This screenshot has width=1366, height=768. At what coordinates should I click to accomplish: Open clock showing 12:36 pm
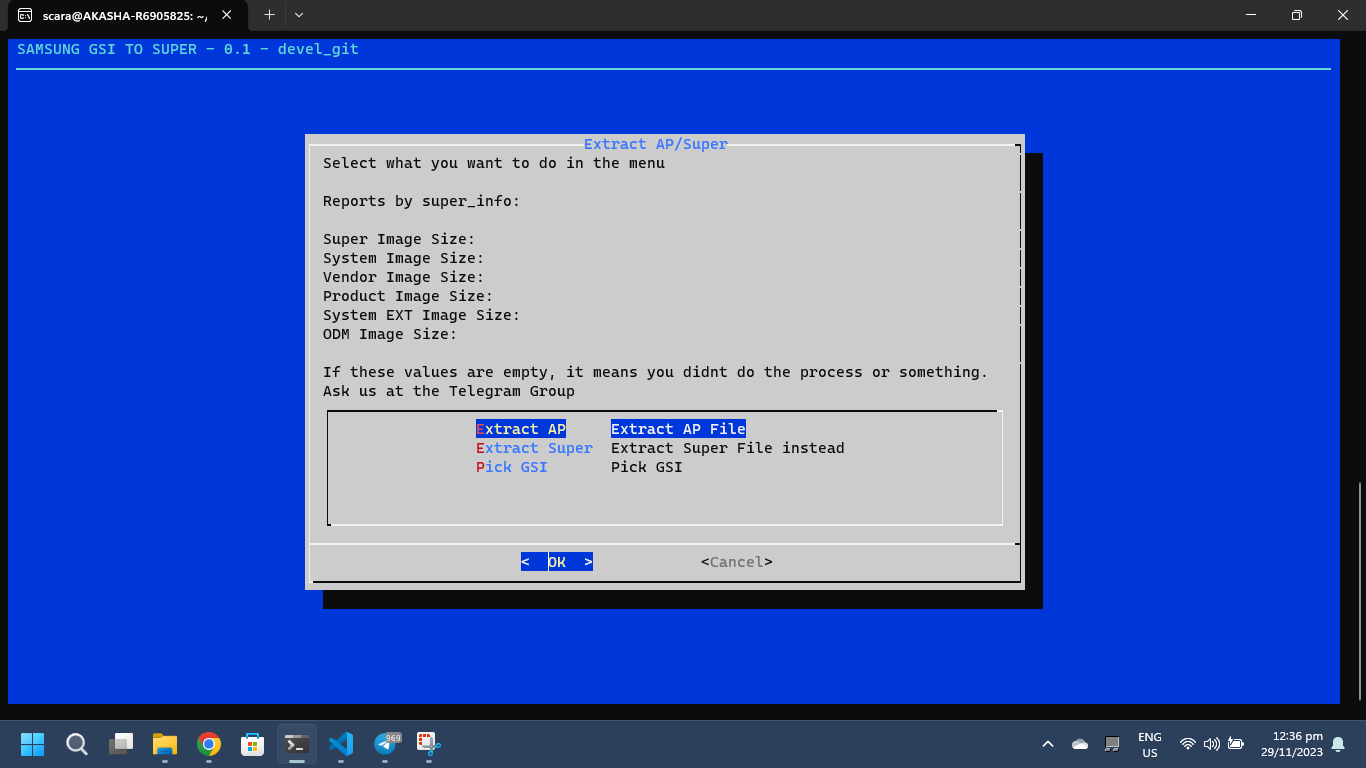(x=1292, y=744)
